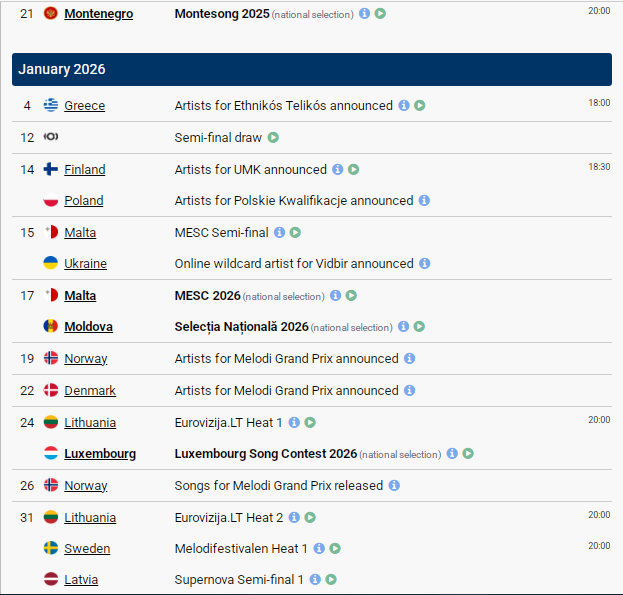Click the Montenegro country link
The height and width of the screenshot is (595, 623).
tap(98, 14)
